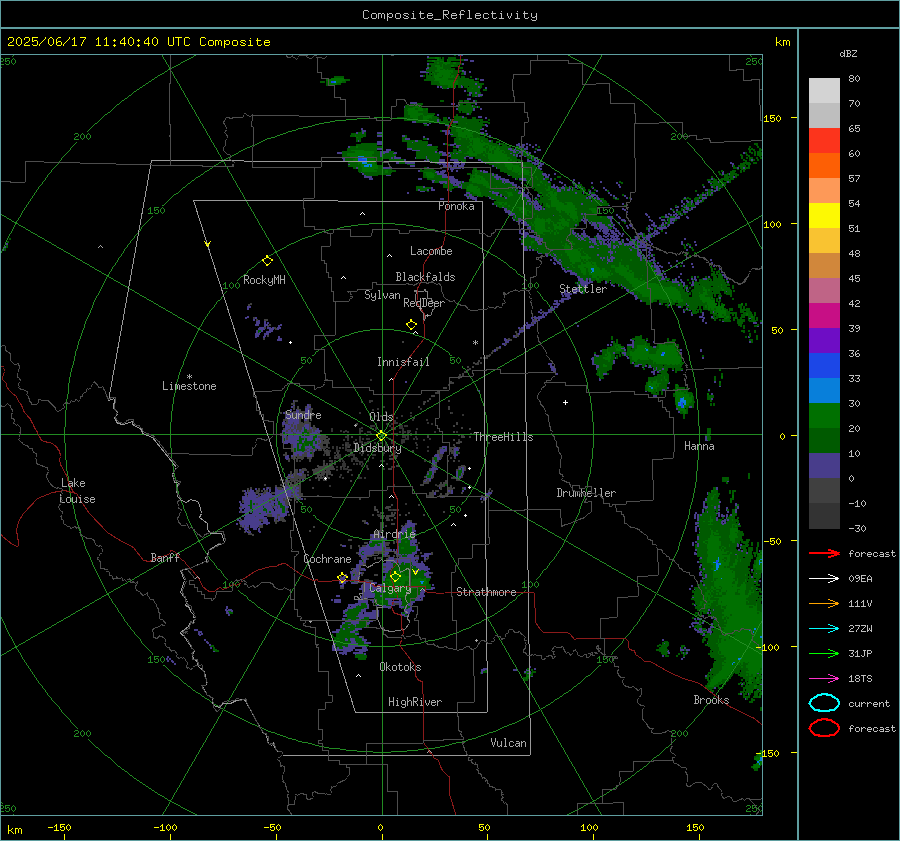Click the yellow swatch between 54 and 51
This screenshot has width=900, height=841.
pyautogui.click(x=824, y=216)
